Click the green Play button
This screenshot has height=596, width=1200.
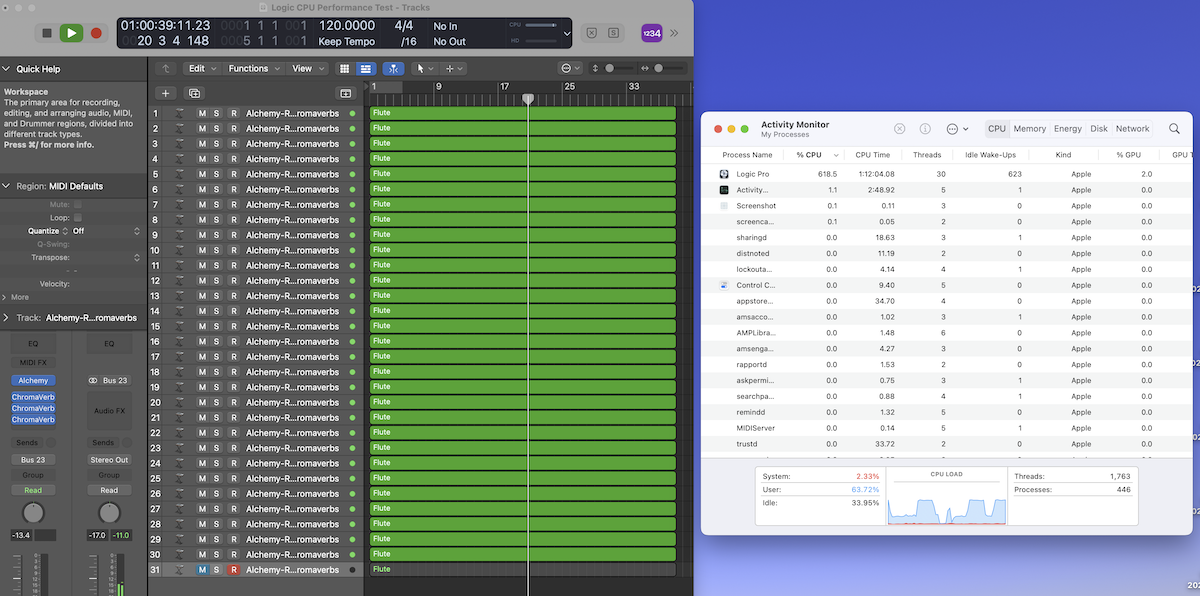(71, 33)
